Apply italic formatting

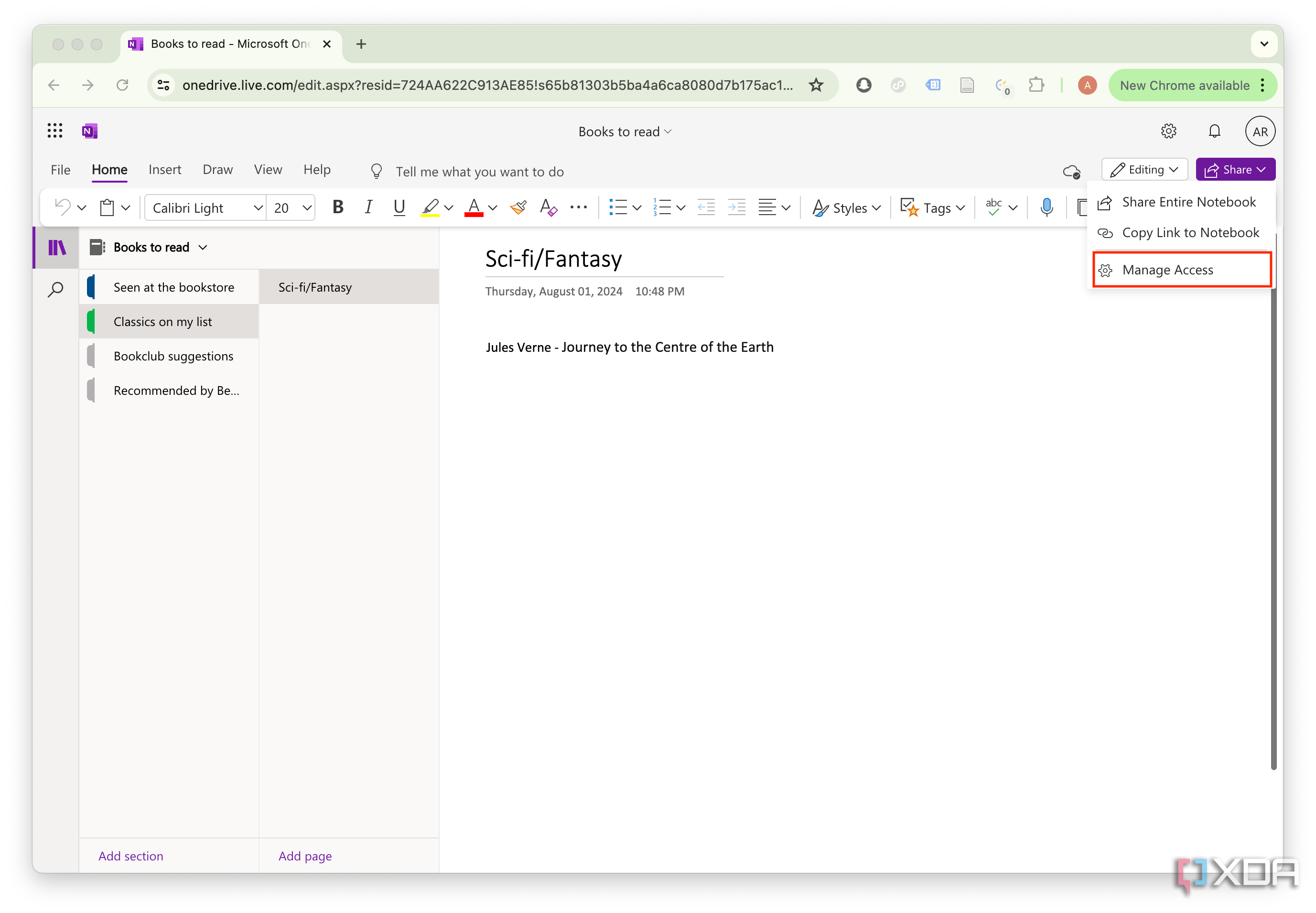(368, 207)
